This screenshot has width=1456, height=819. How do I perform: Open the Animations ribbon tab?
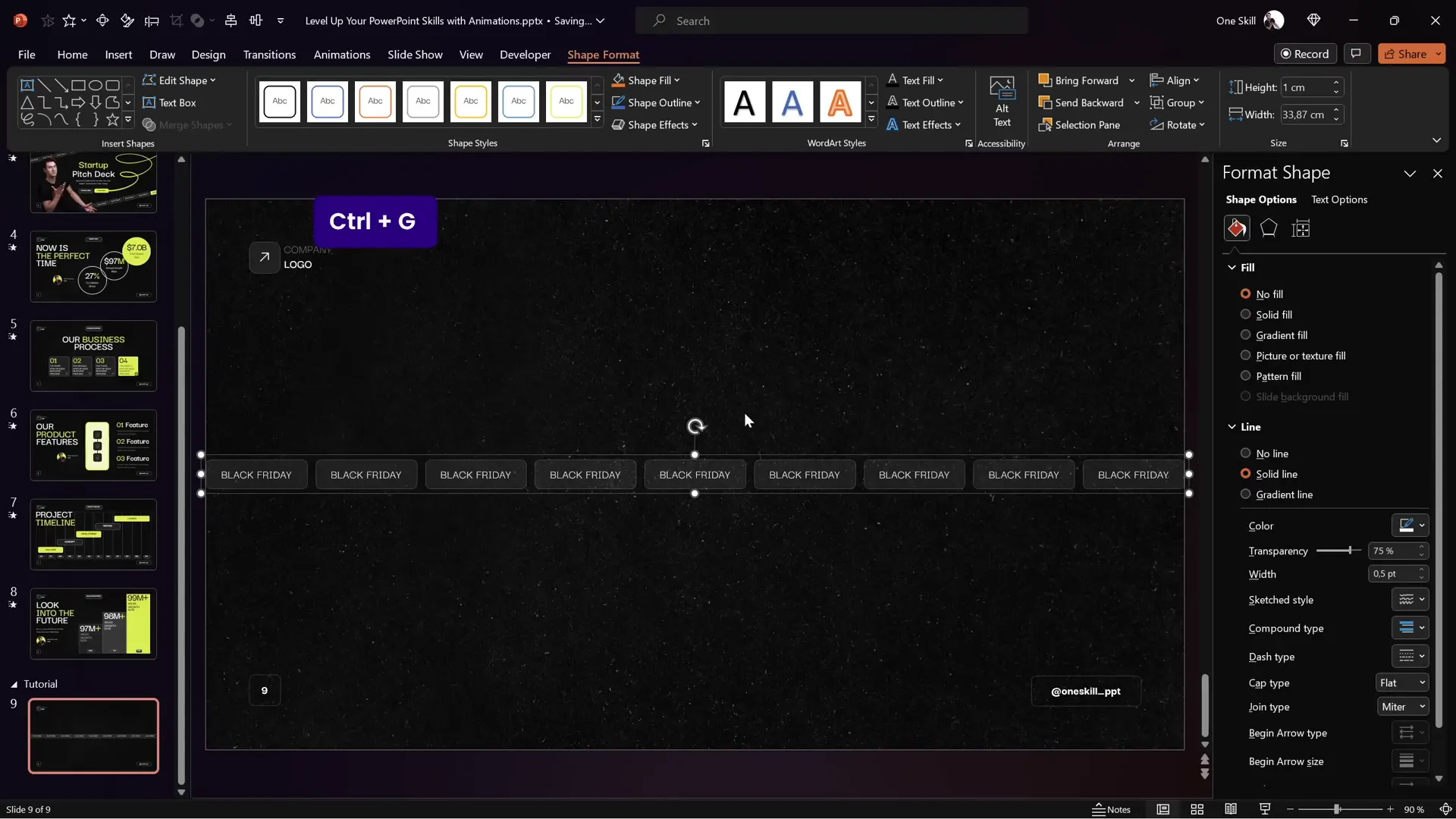(342, 55)
